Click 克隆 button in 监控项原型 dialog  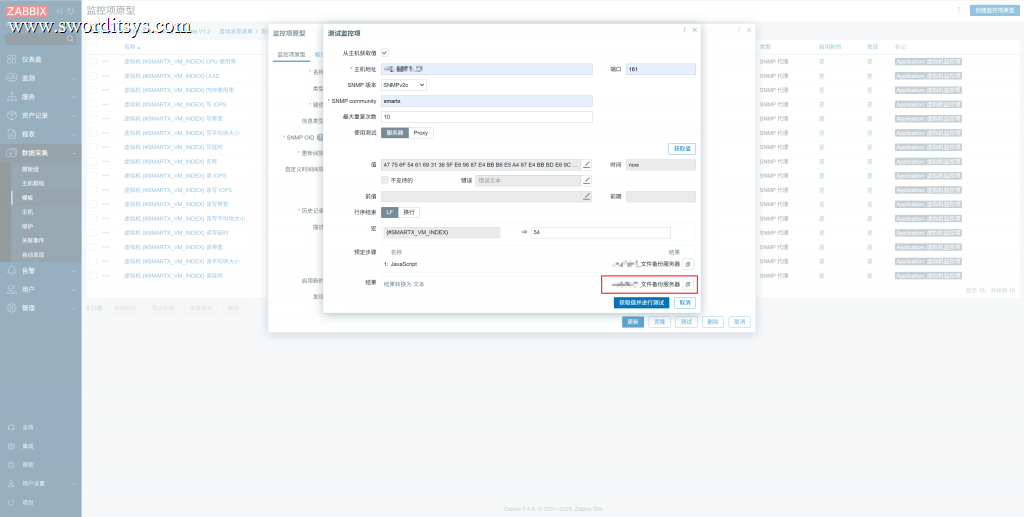(x=659, y=322)
